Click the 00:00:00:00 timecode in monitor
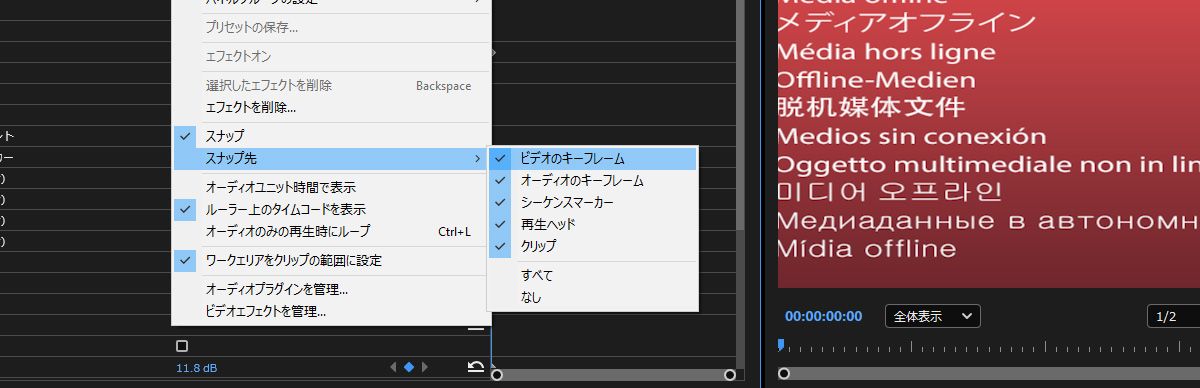The height and width of the screenshot is (388, 1200). pyautogui.click(x=823, y=316)
